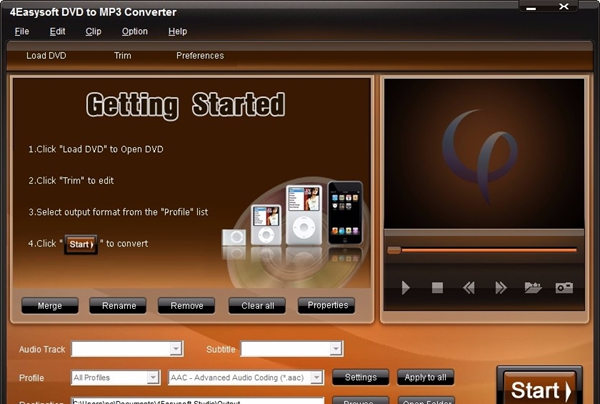
Task: Click the "1.Click "Load DVD" to Open DVD" text
Action: [x=96, y=149]
